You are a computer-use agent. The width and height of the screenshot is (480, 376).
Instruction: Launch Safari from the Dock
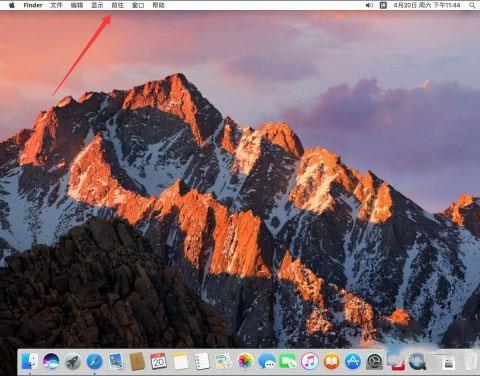[95, 361]
